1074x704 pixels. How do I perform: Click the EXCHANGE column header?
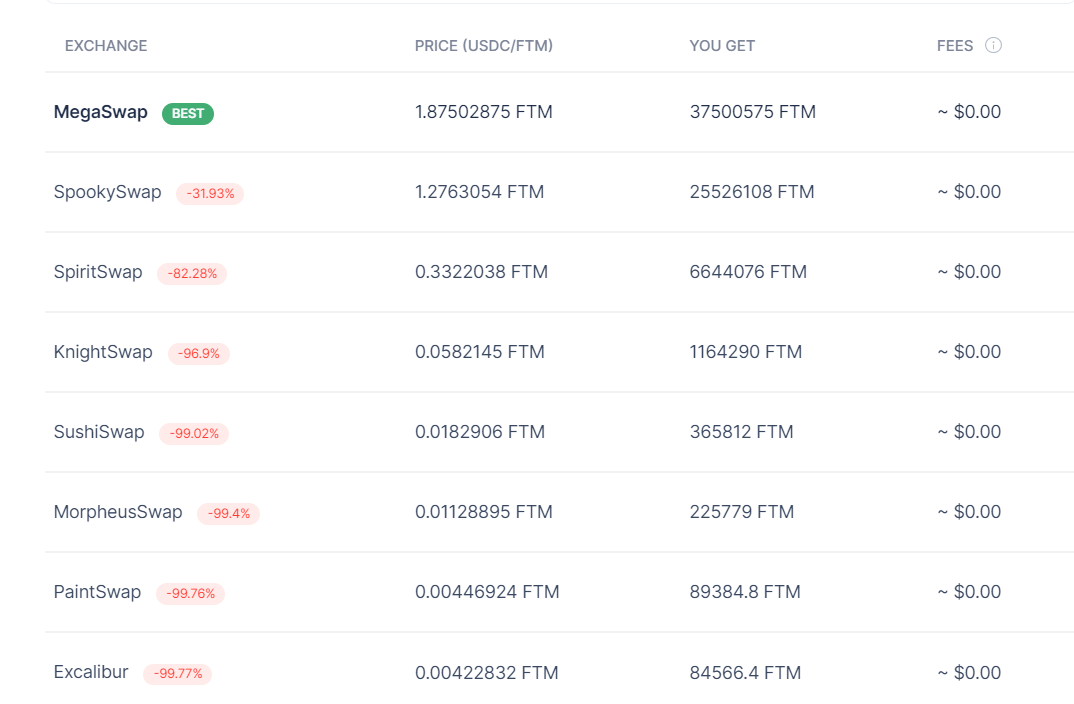[x=106, y=46]
